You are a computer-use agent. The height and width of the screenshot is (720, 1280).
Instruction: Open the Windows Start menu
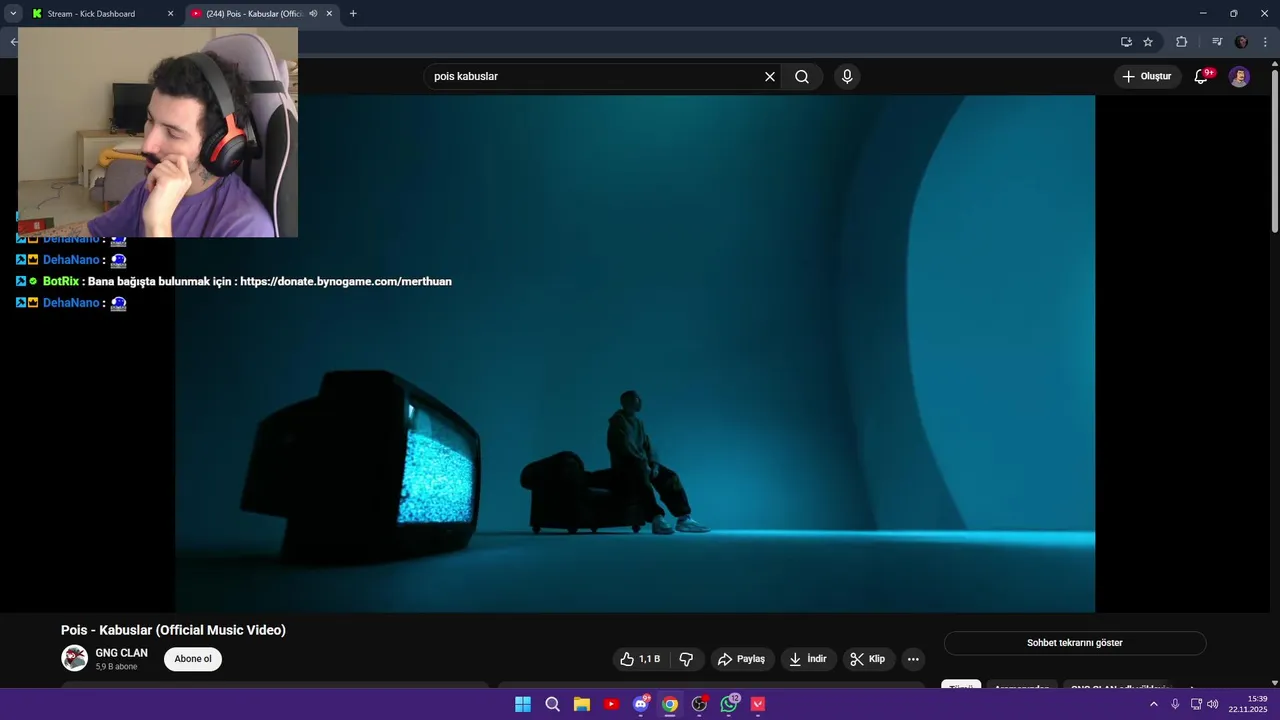(x=523, y=704)
